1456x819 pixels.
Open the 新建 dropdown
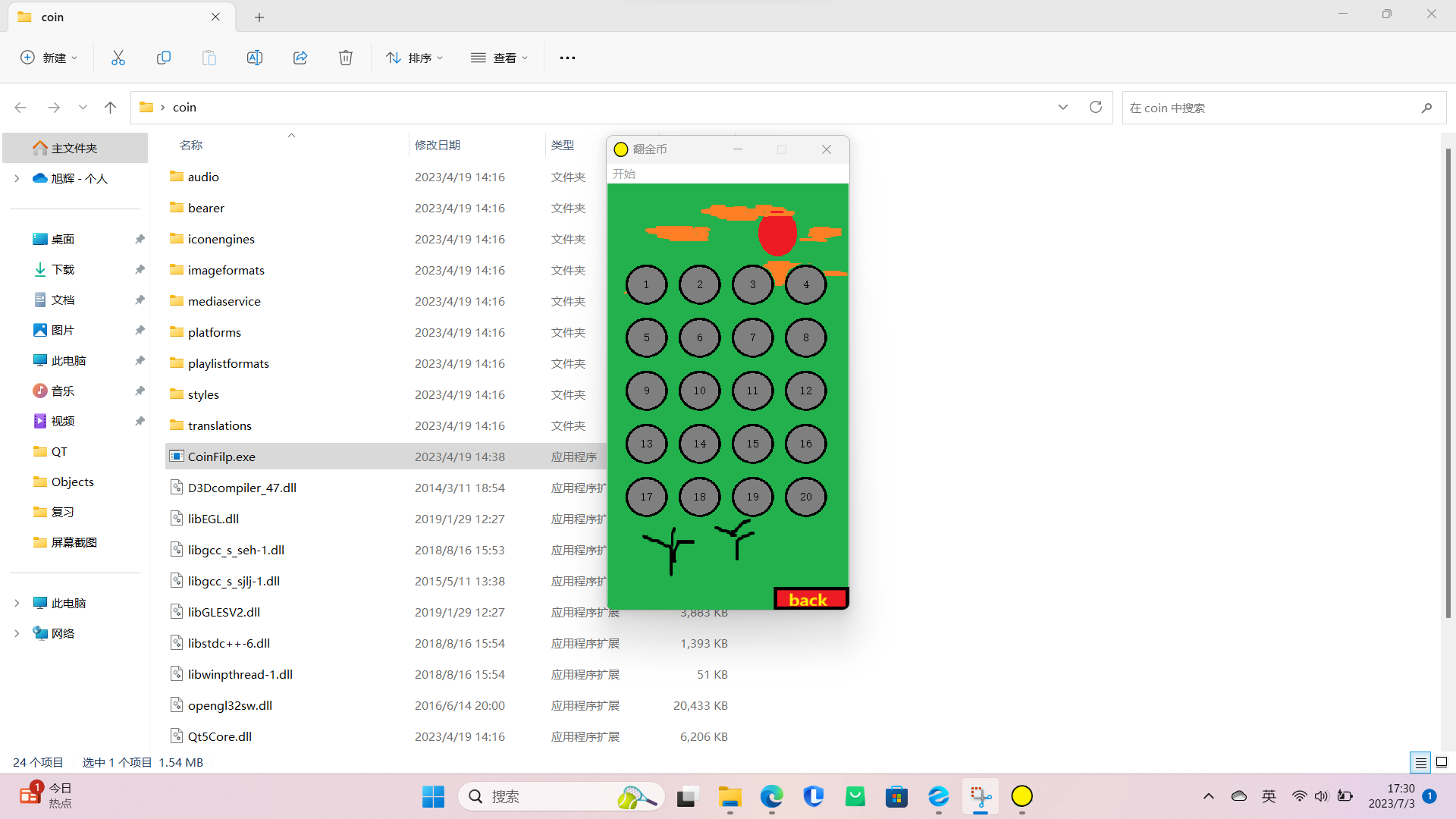pyautogui.click(x=49, y=58)
